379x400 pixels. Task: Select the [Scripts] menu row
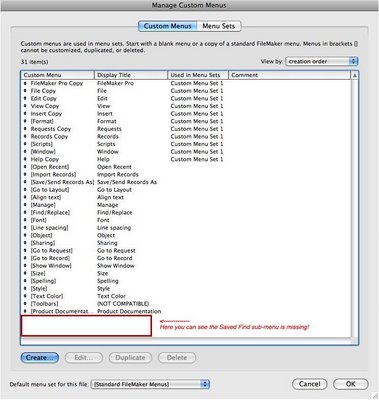click(x=186, y=144)
